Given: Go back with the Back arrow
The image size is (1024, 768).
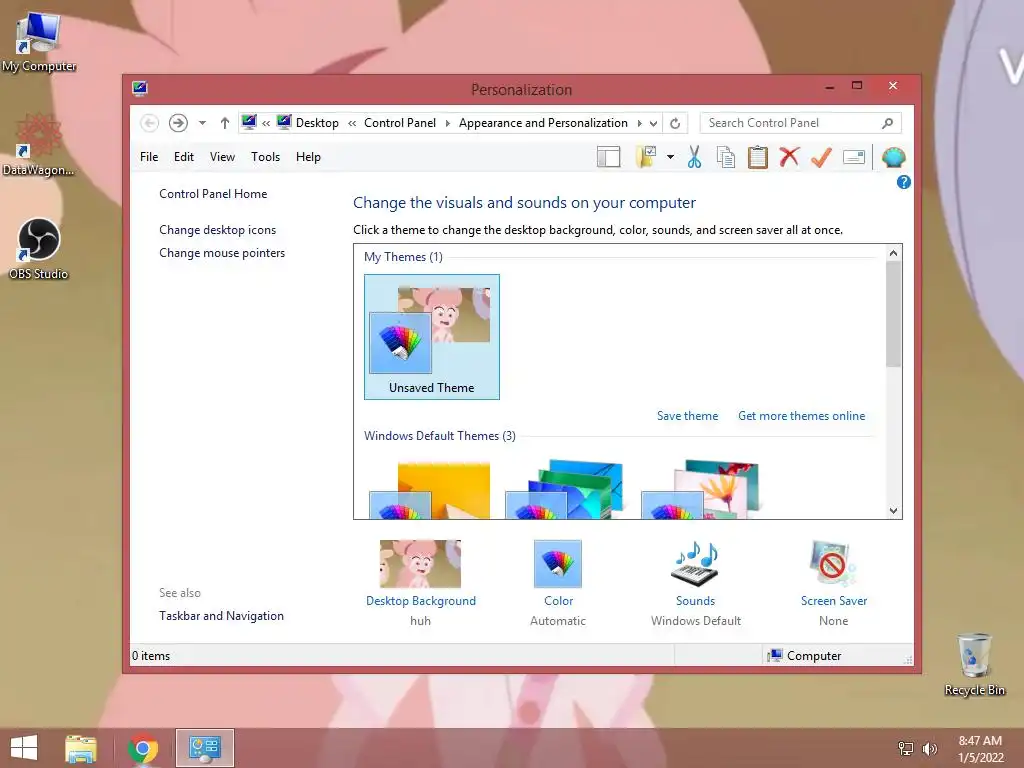Looking at the screenshot, I should pos(150,123).
